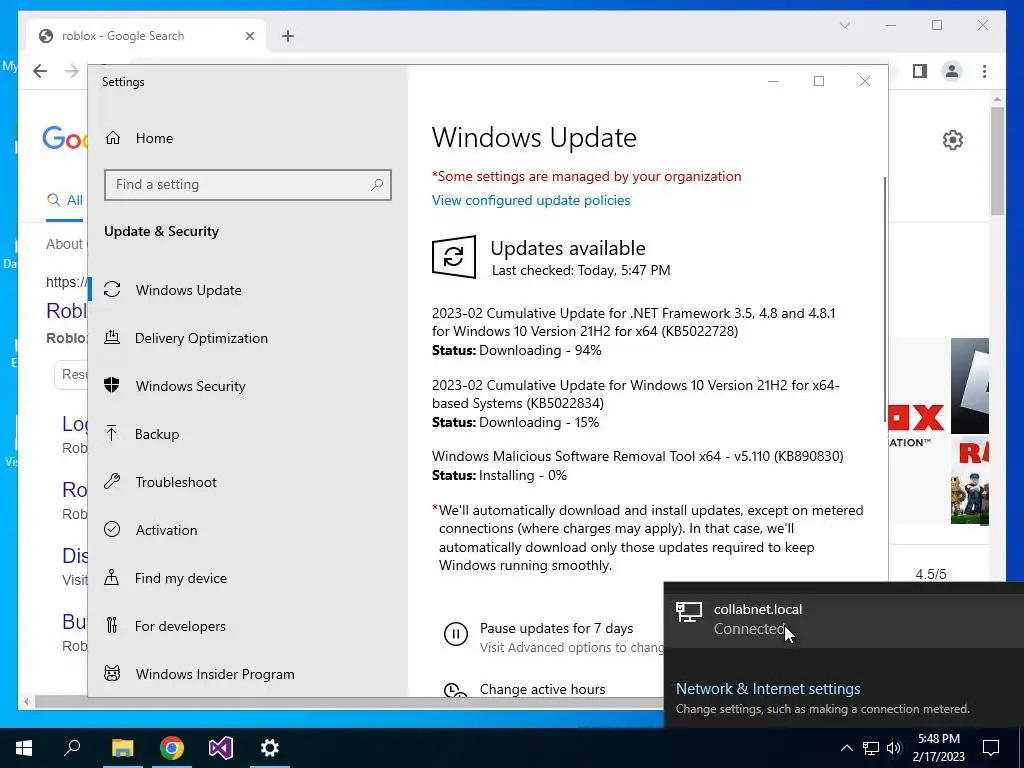Click Chrome's tab search dropdown arrow
The image size is (1024, 768).
point(844,25)
